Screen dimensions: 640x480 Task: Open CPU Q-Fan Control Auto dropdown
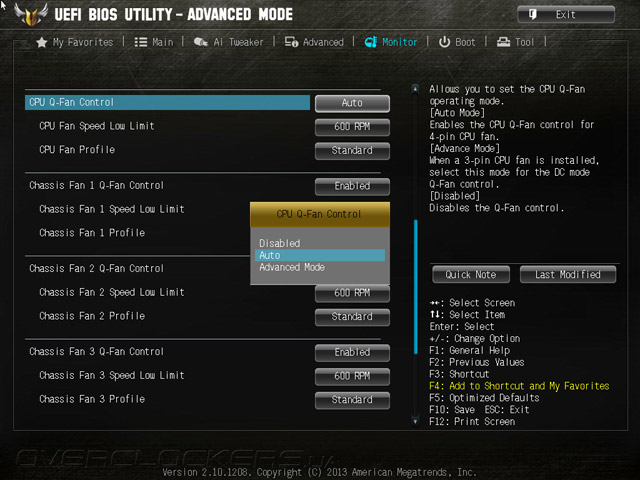pyautogui.click(x=352, y=103)
